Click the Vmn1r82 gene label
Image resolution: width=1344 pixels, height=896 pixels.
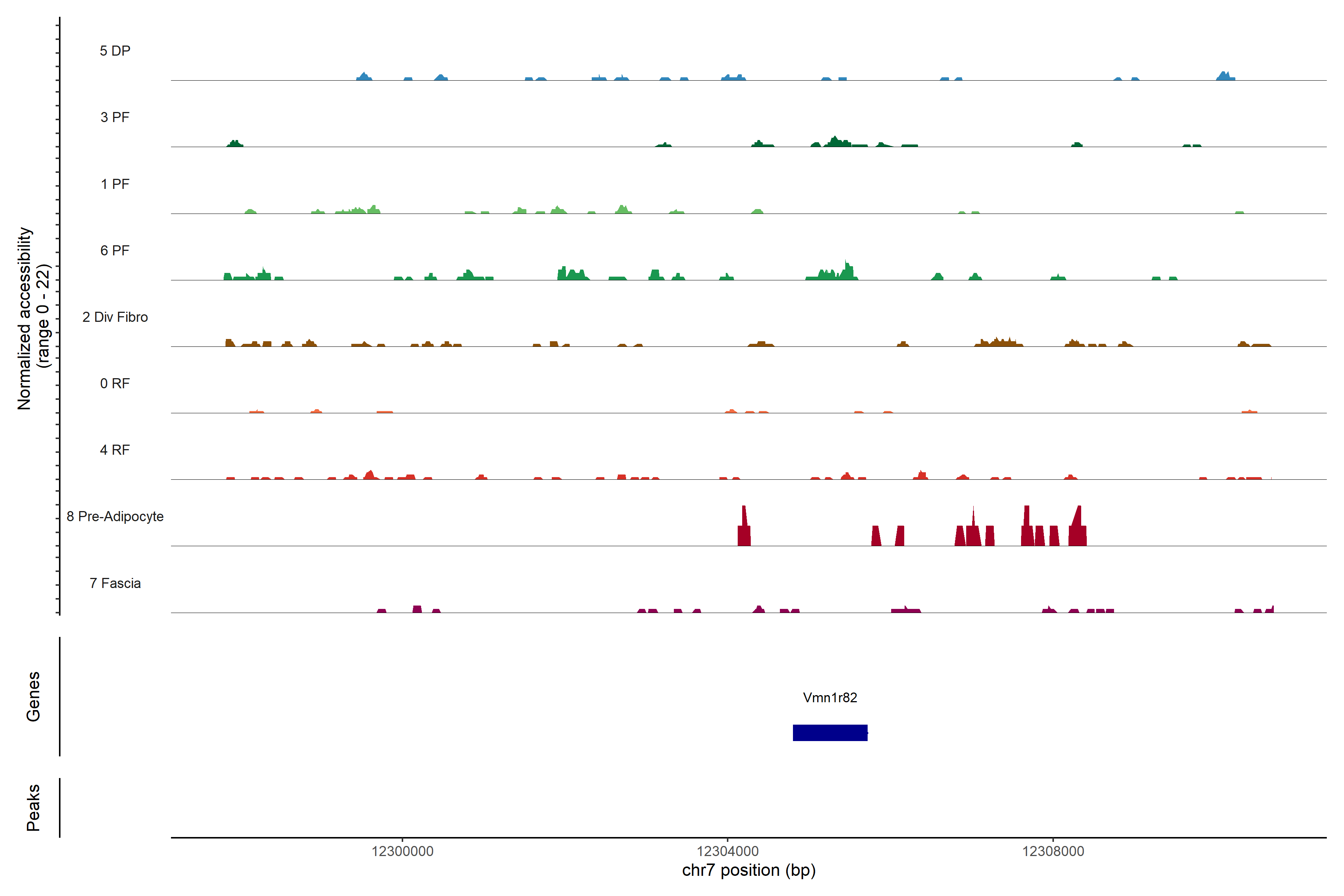[x=830, y=698]
